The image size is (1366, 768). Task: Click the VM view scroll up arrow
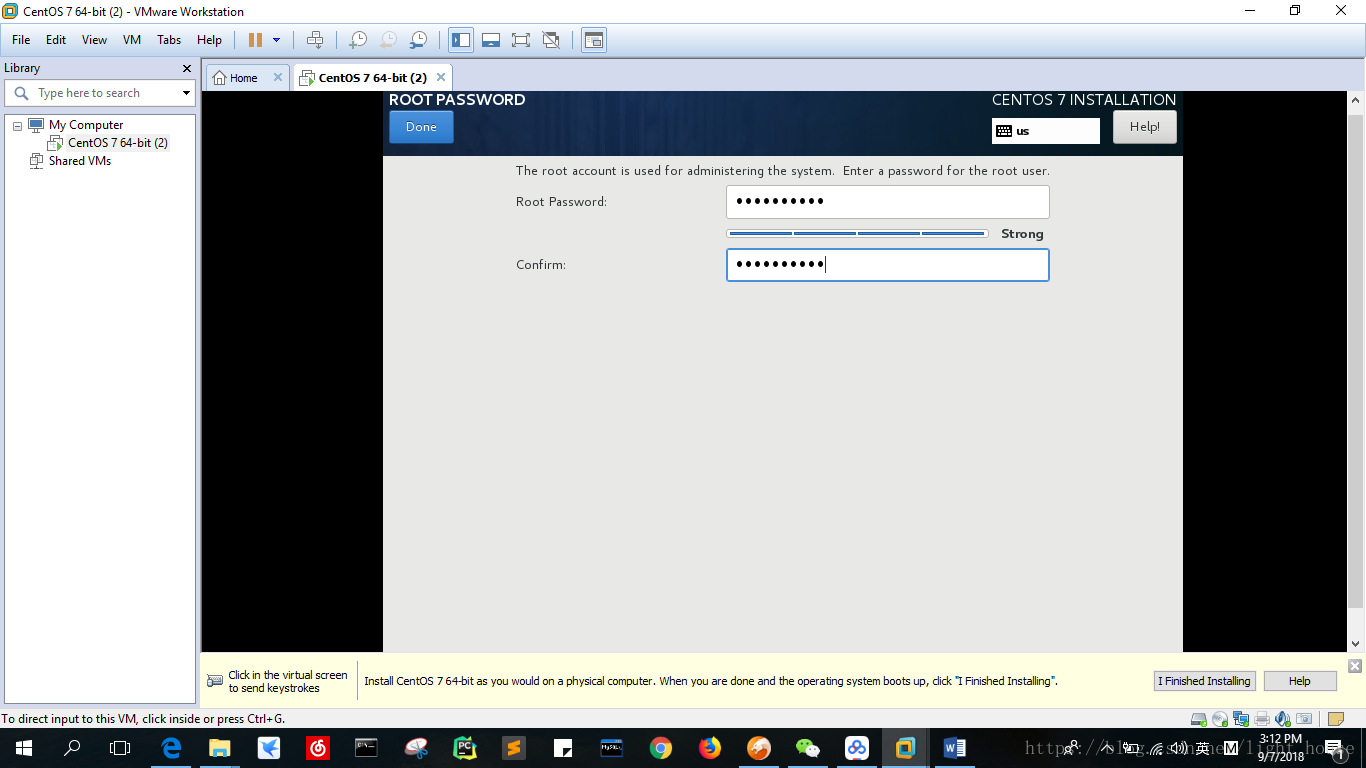[x=1356, y=101]
